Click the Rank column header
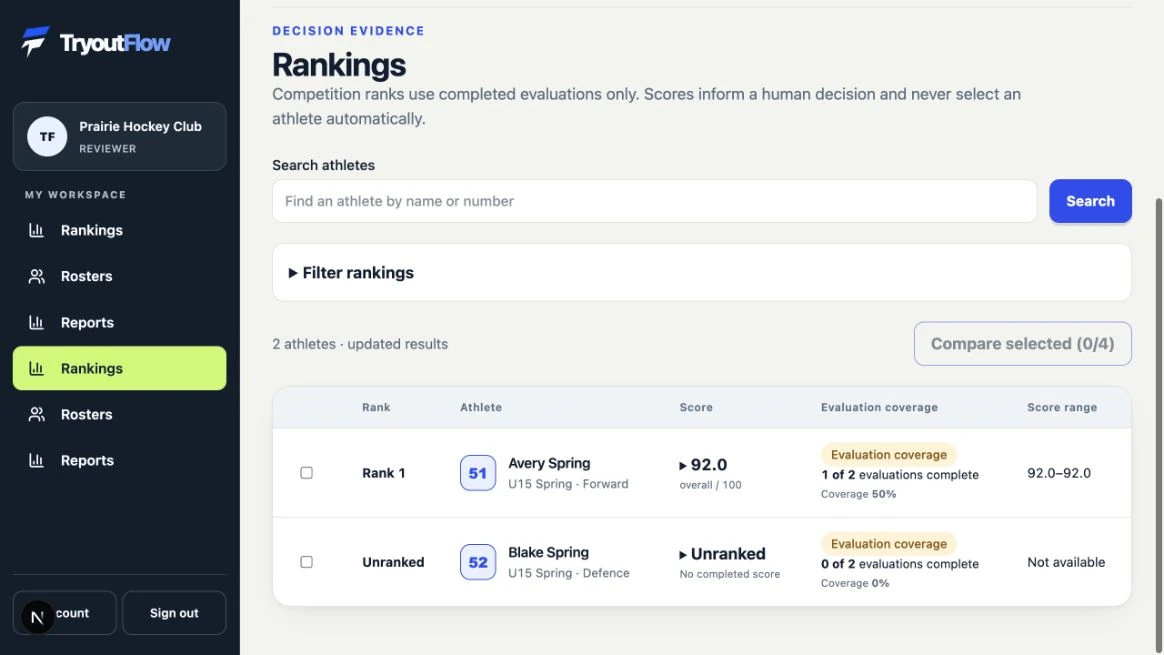This screenshot has height=655, width=1164. point(376,407)
